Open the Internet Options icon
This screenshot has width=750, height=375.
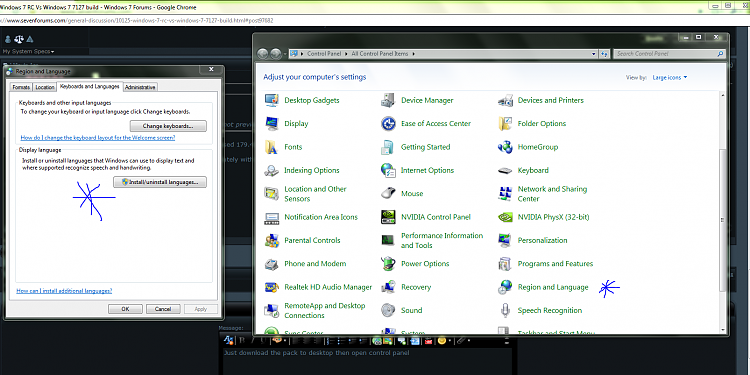388,170
